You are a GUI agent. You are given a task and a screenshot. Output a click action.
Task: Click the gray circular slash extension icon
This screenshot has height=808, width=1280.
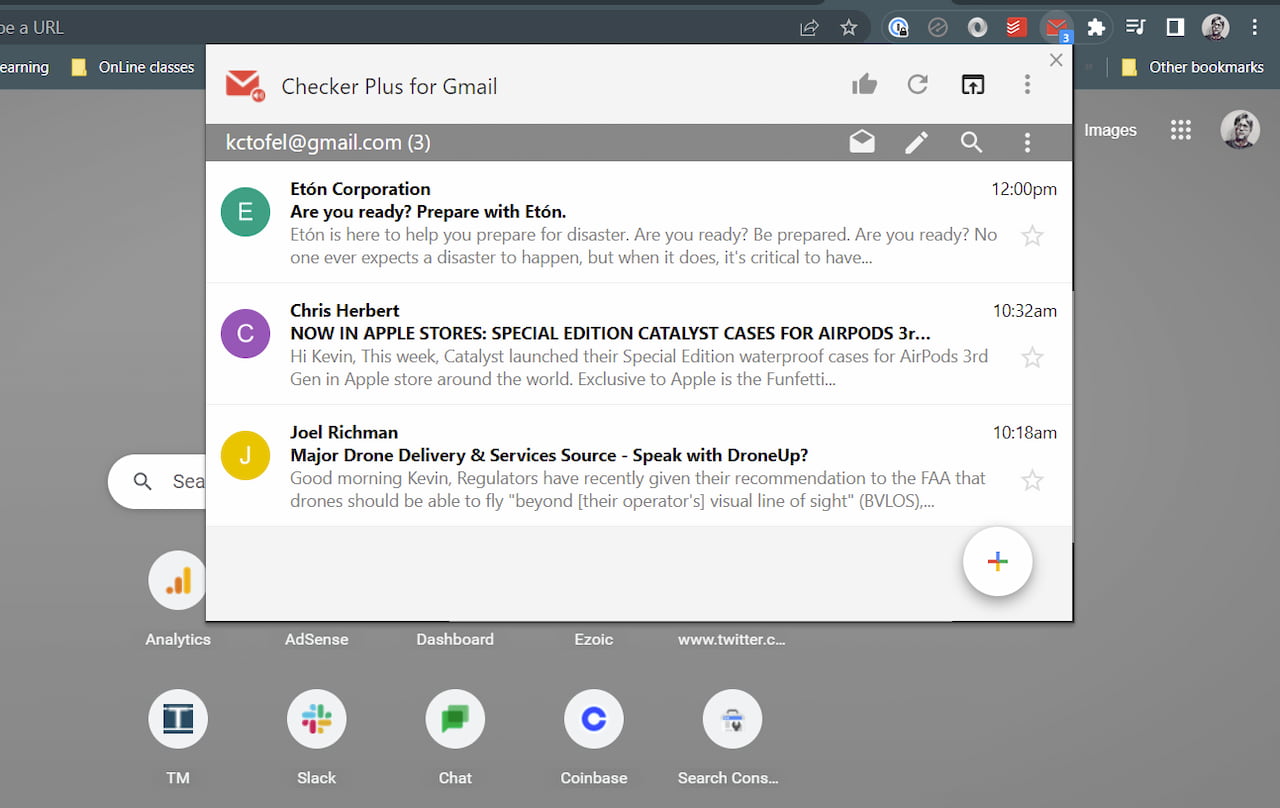pyautogui.click(x=937, y=28)
